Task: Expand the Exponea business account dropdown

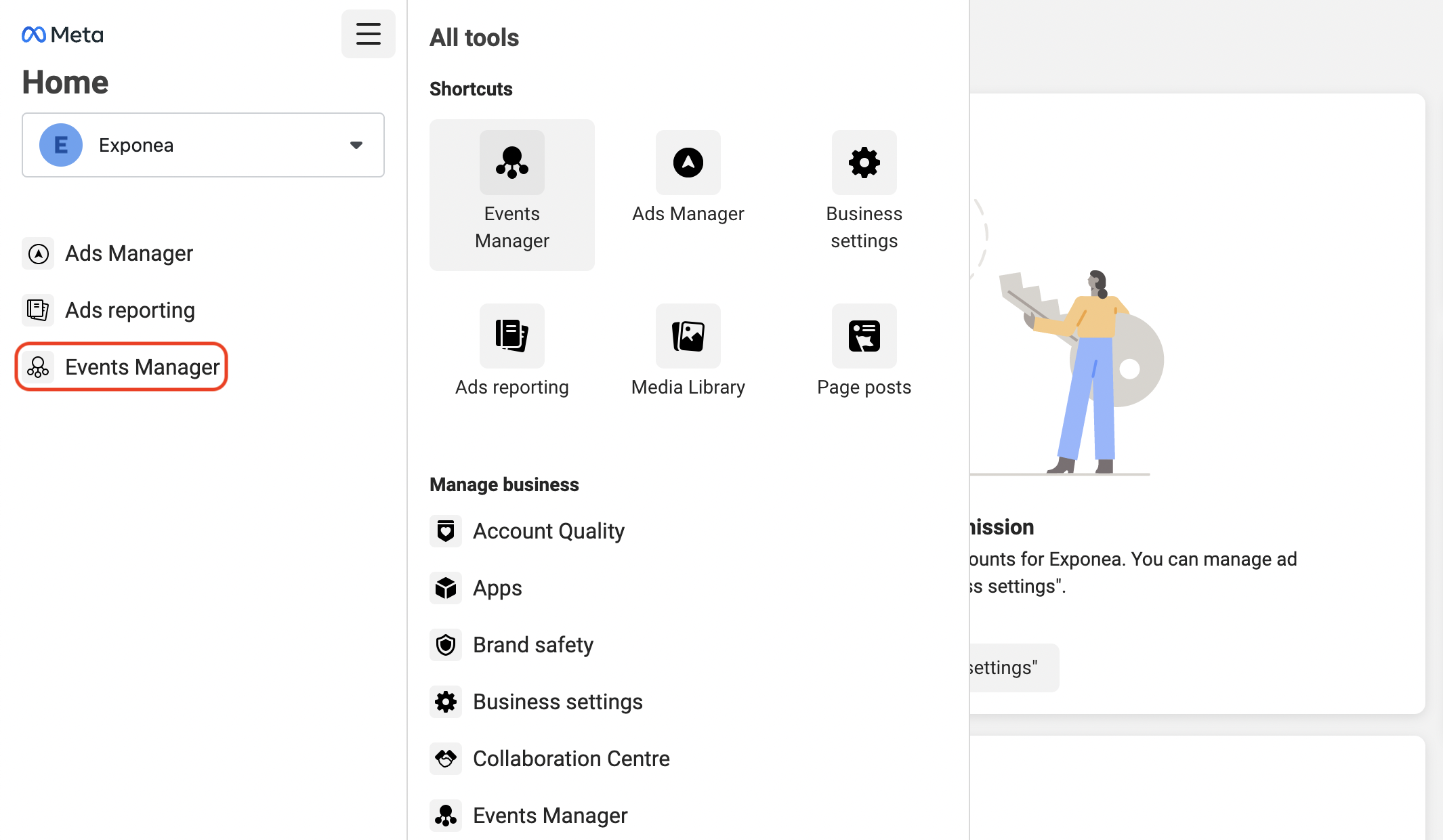Action: [203, 145]
